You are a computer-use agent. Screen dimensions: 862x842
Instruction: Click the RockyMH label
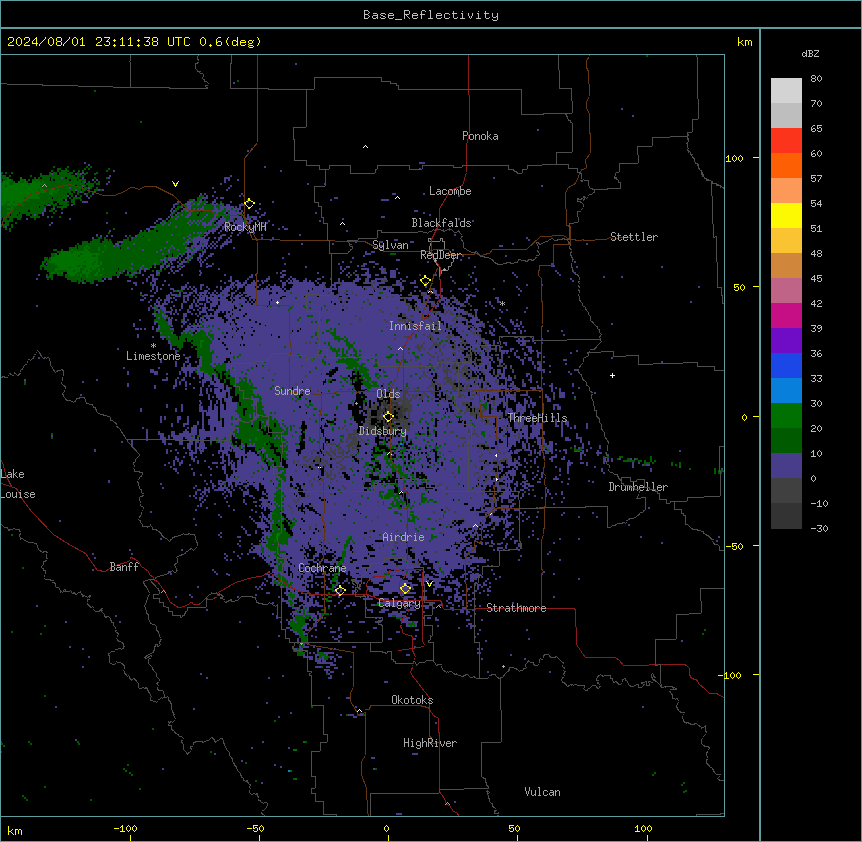tap(245, 227)
